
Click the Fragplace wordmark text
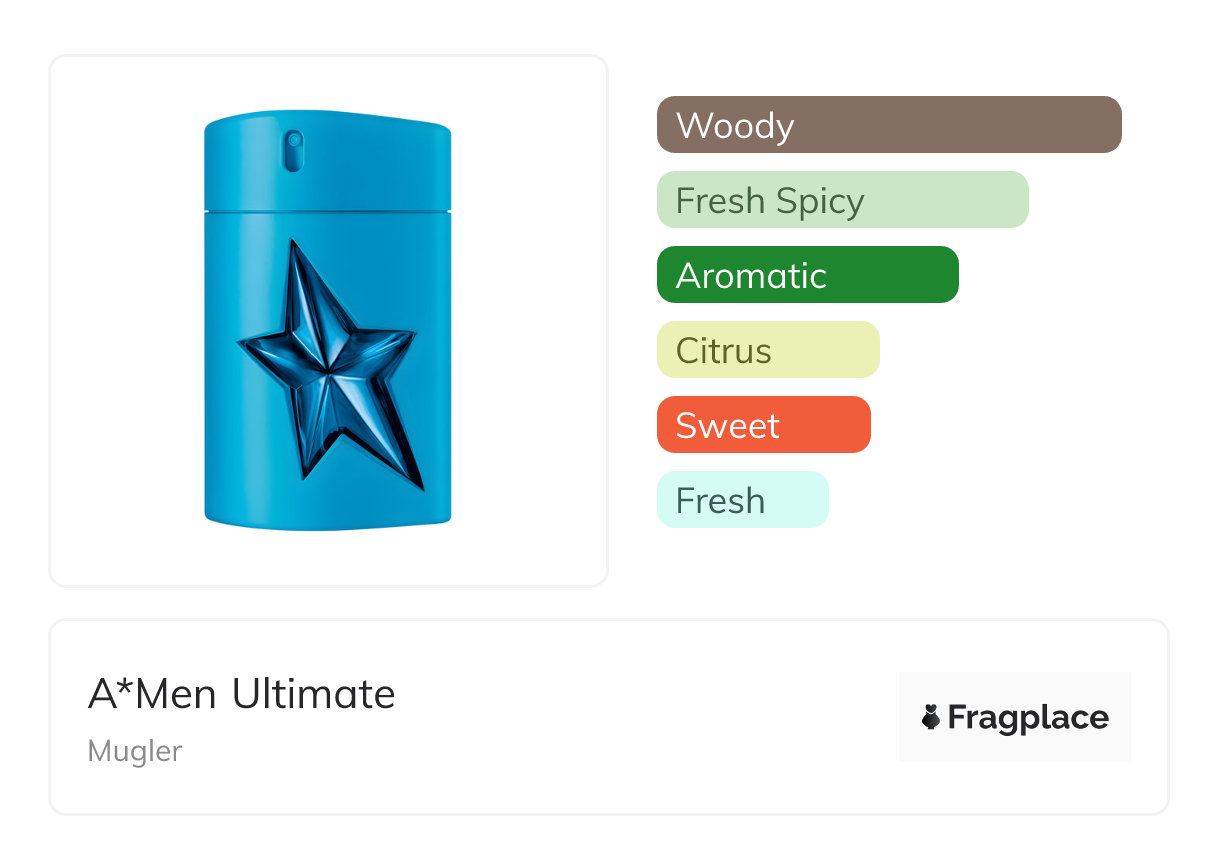tap(1028, 717)
